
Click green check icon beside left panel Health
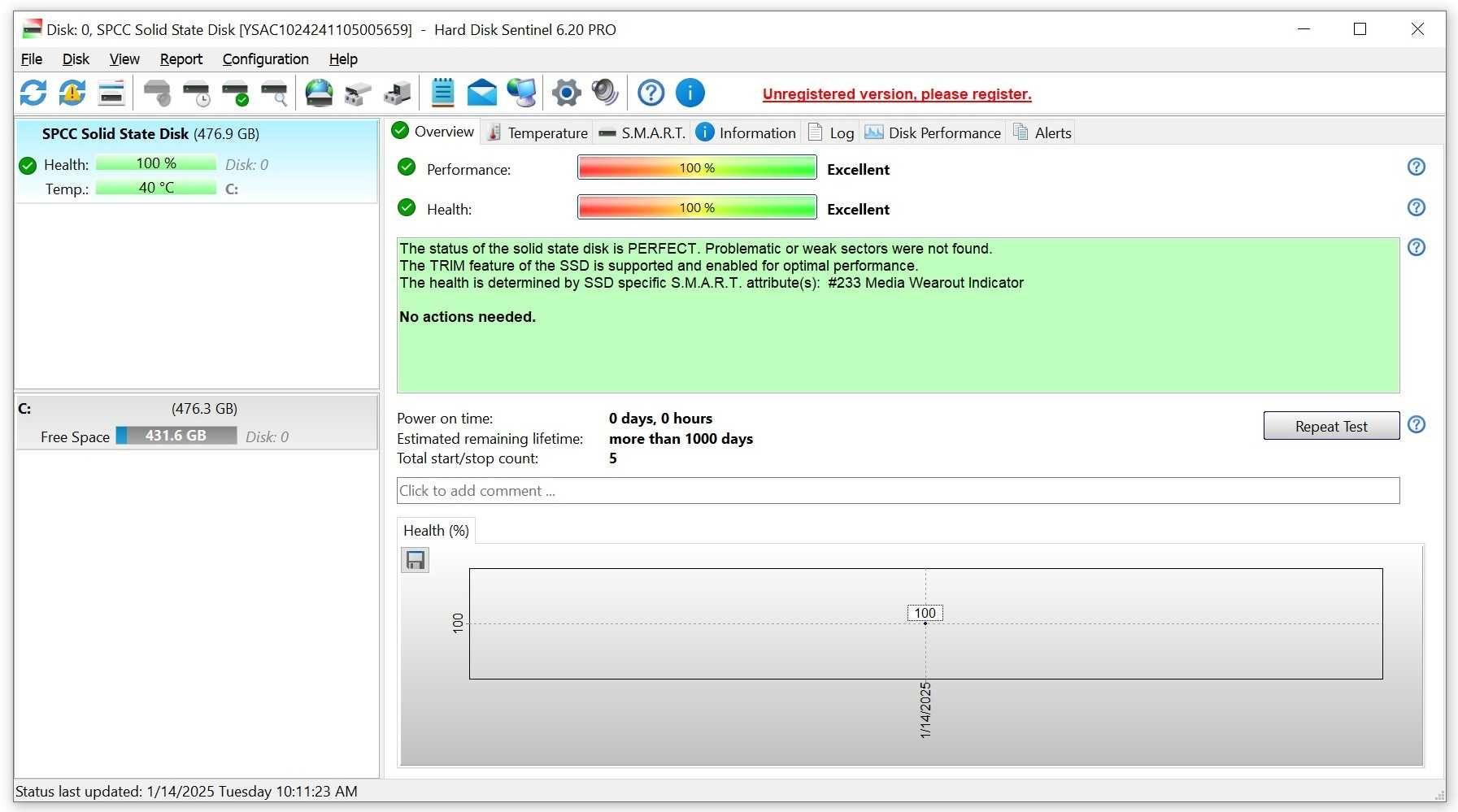click(28, 166)
